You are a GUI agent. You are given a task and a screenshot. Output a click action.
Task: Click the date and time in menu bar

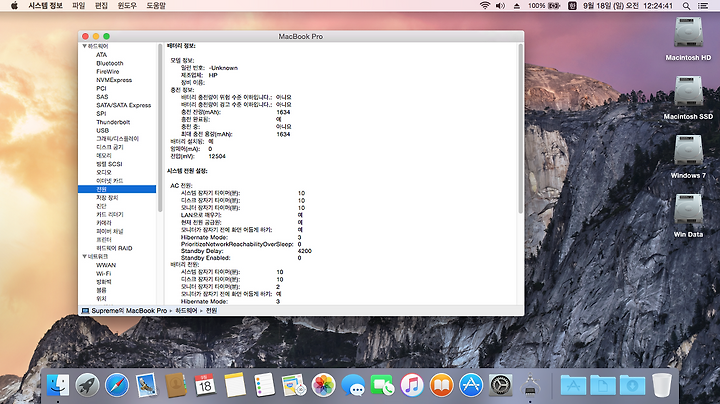(x=628, y=6)
